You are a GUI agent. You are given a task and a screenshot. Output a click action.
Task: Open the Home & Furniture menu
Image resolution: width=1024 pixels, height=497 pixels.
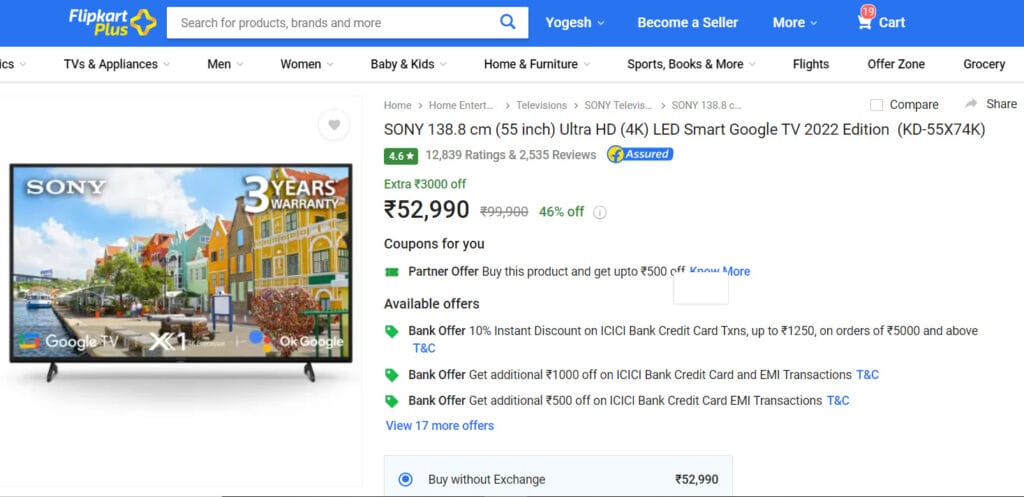[x=537, y=64]
